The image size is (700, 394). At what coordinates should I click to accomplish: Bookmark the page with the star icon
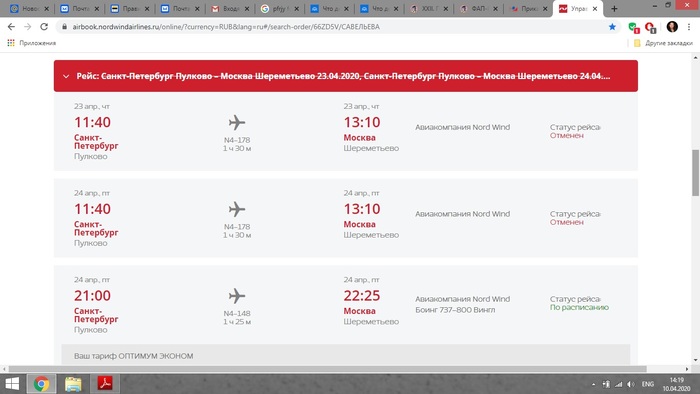tap(612, 27)
